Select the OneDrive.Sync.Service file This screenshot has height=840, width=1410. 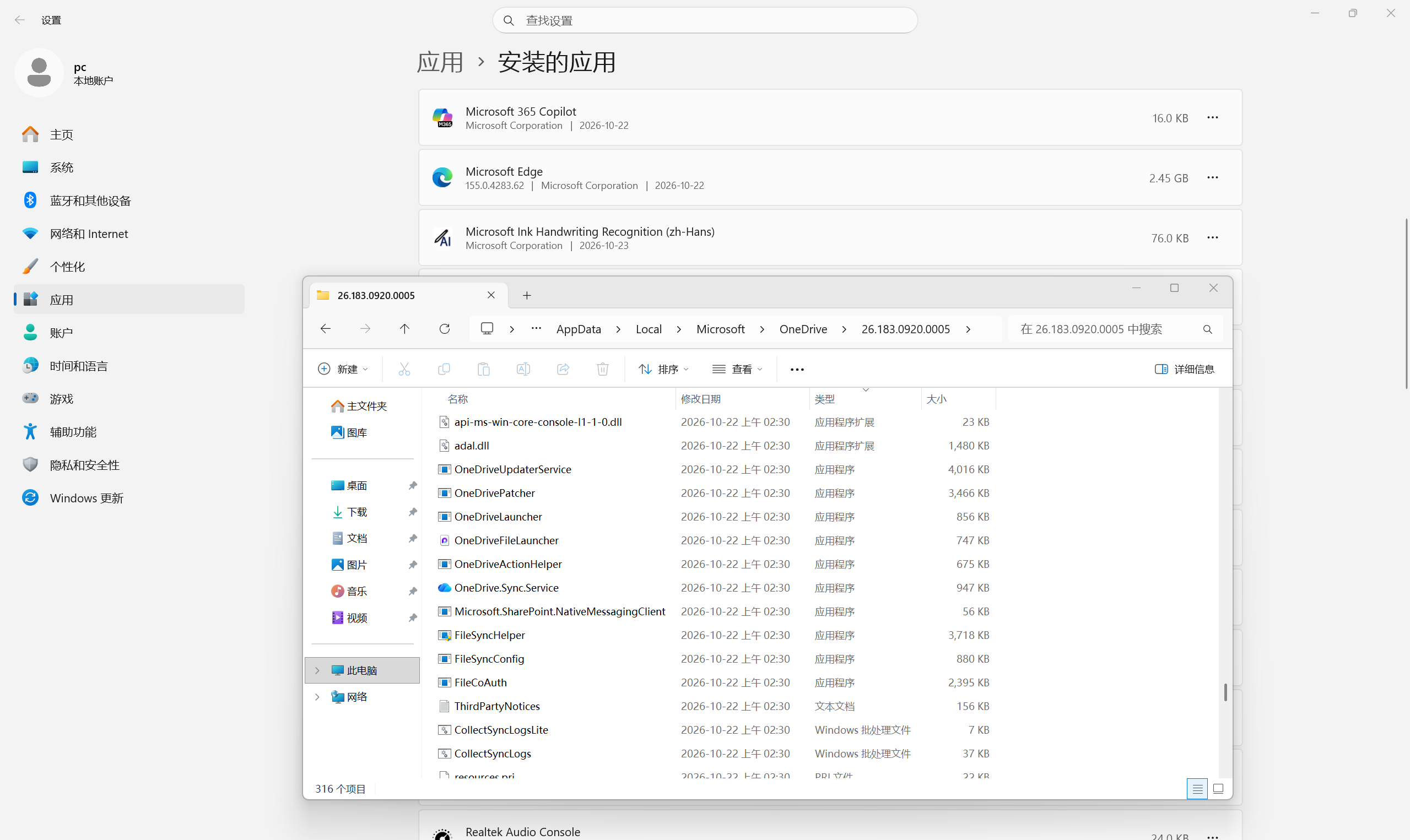coord(506,588)
